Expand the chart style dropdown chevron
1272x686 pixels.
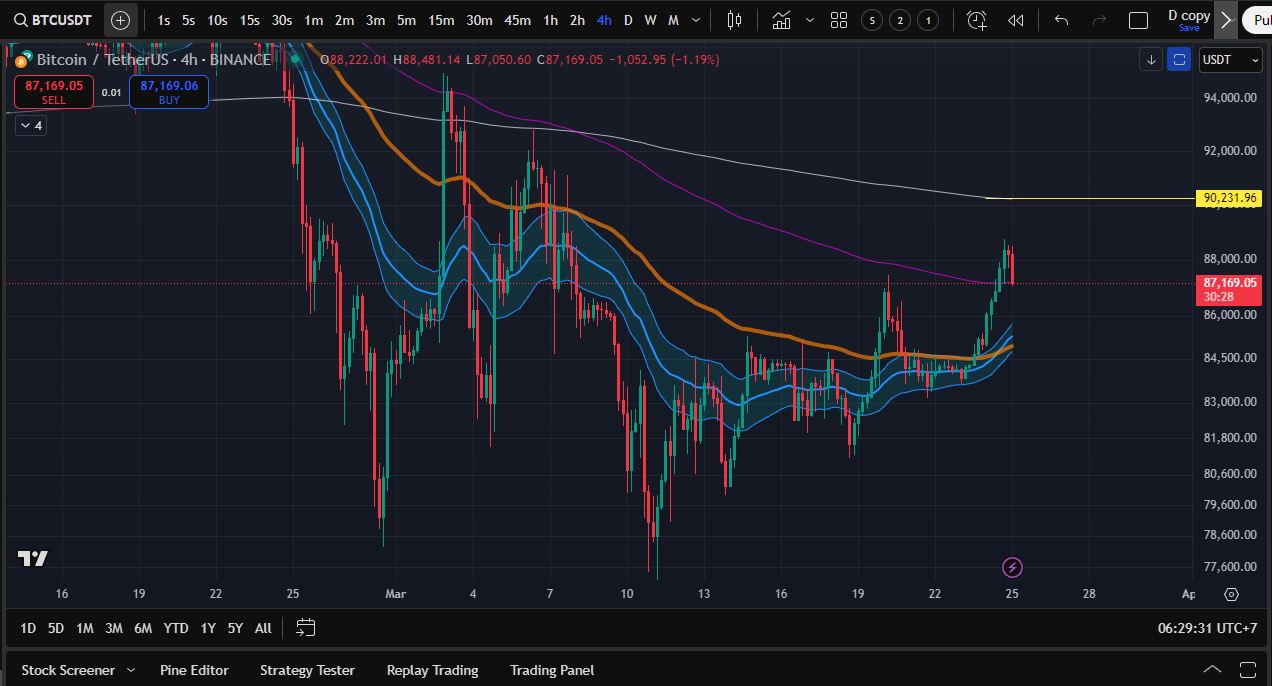coord(810,19)
